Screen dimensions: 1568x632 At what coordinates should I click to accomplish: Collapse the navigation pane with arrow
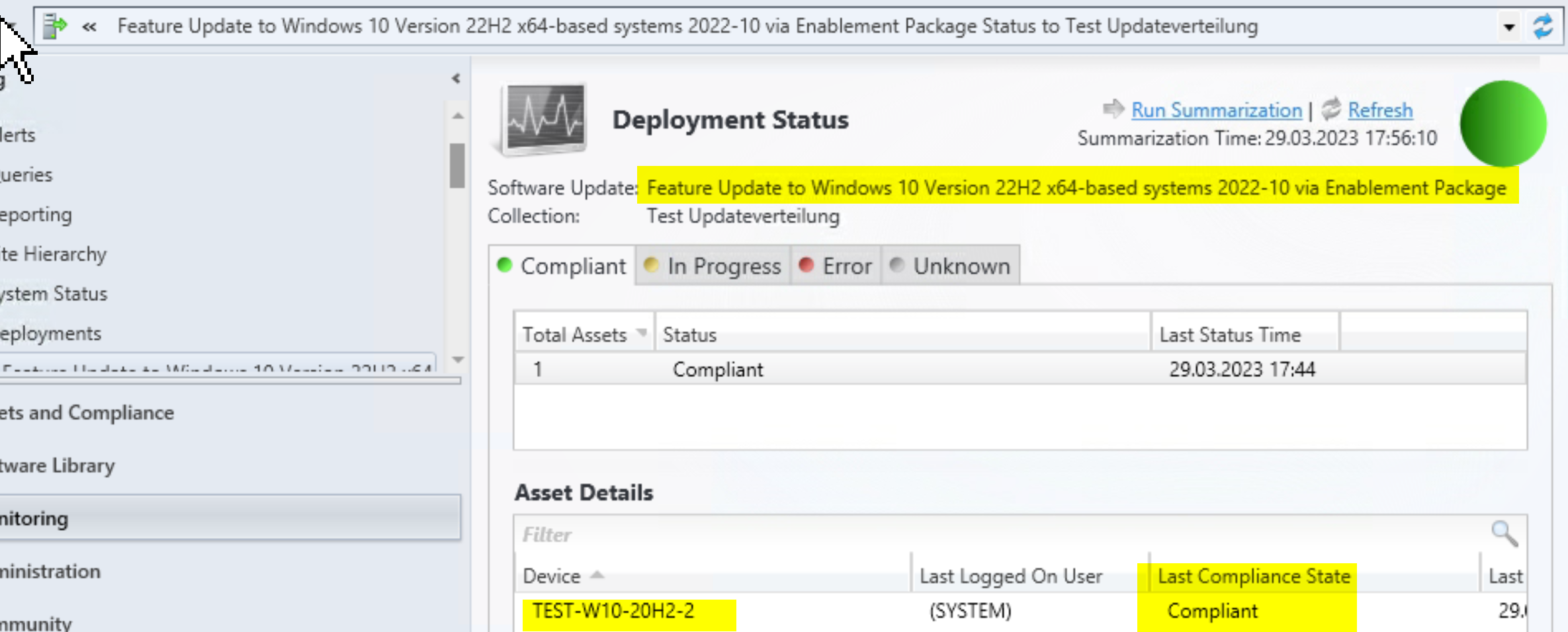tap(456, 78)
